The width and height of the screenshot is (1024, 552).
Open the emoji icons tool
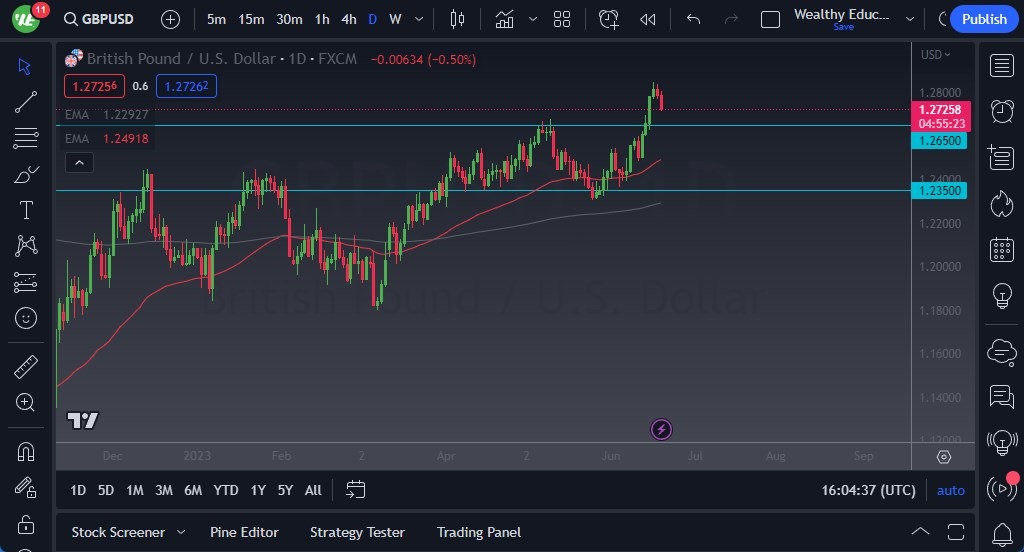coord(26,318)
